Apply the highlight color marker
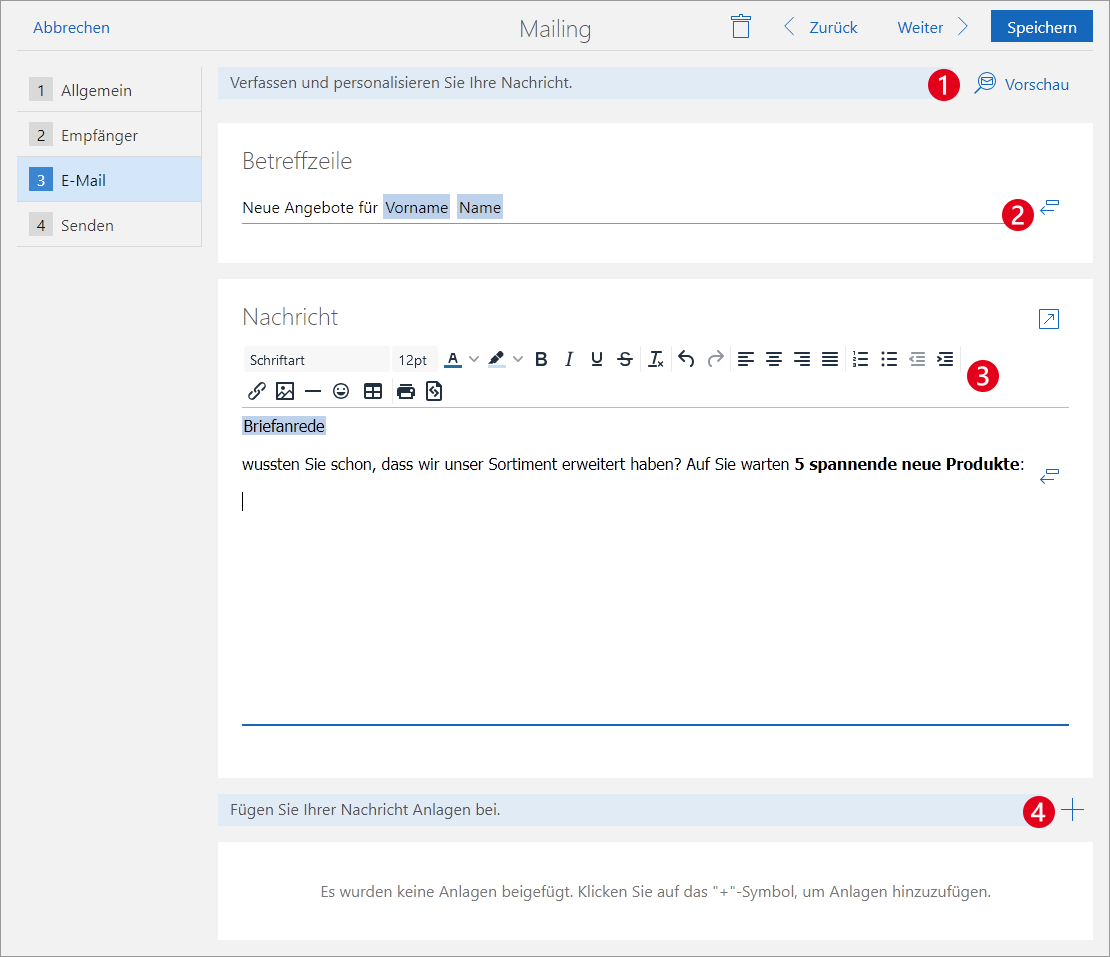Viewport: 1110px width, 957px height. (497, 359)
